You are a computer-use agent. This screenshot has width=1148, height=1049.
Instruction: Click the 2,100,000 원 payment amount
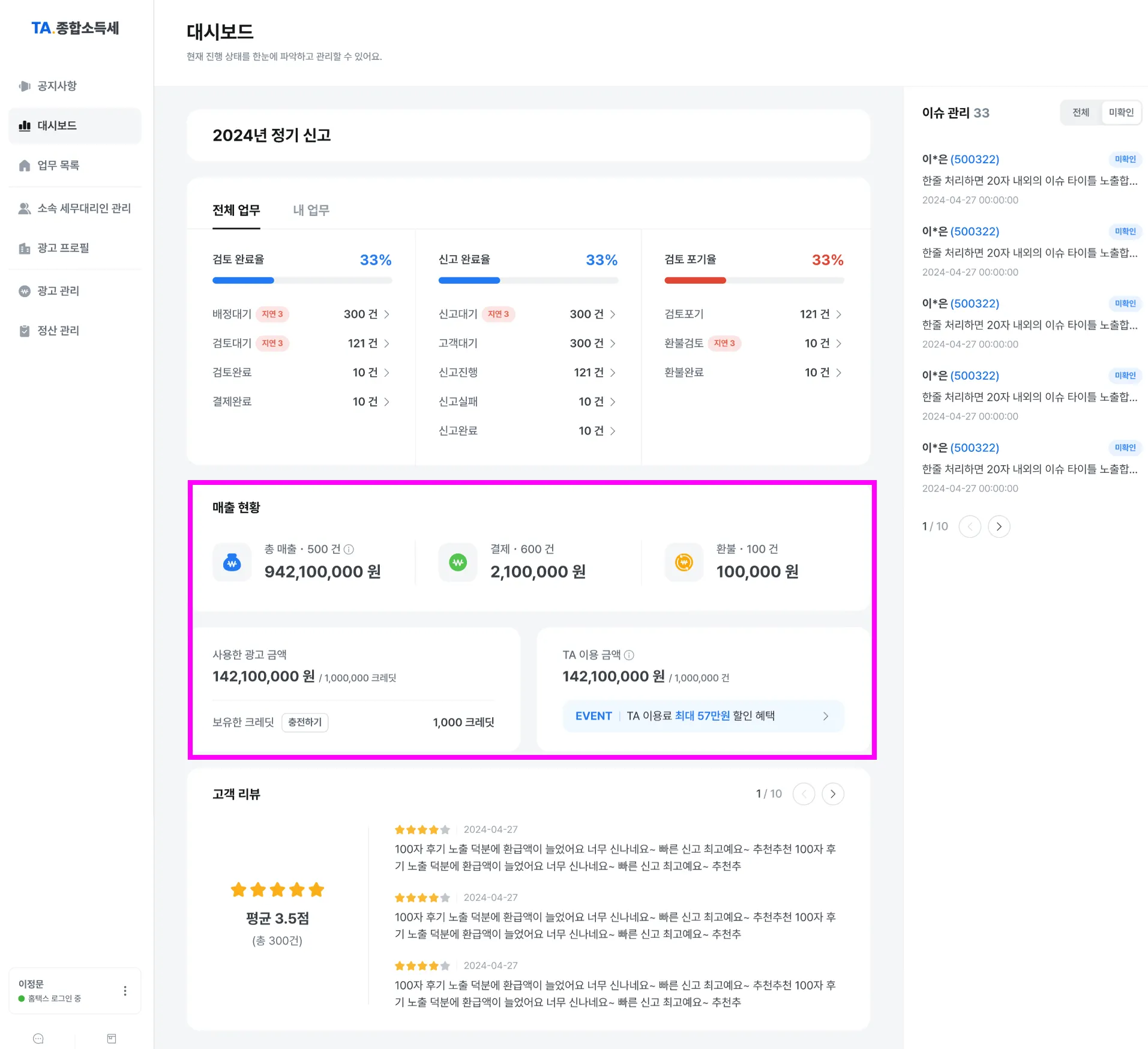(x=538, y=572)
